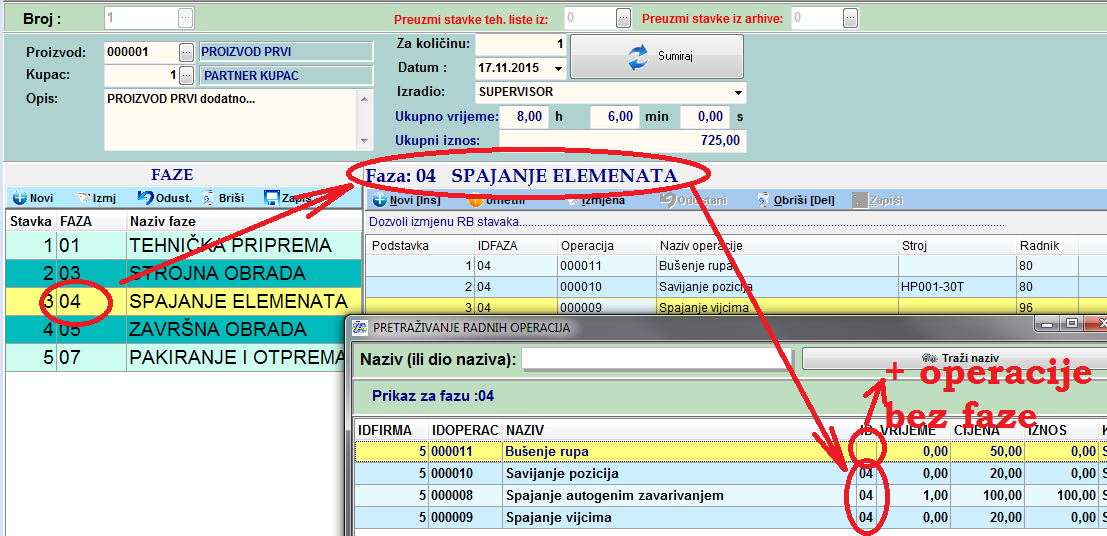1107x536 pixels.
Task: Click the Odustani operations toolbar item
Action: pos(695,201)
